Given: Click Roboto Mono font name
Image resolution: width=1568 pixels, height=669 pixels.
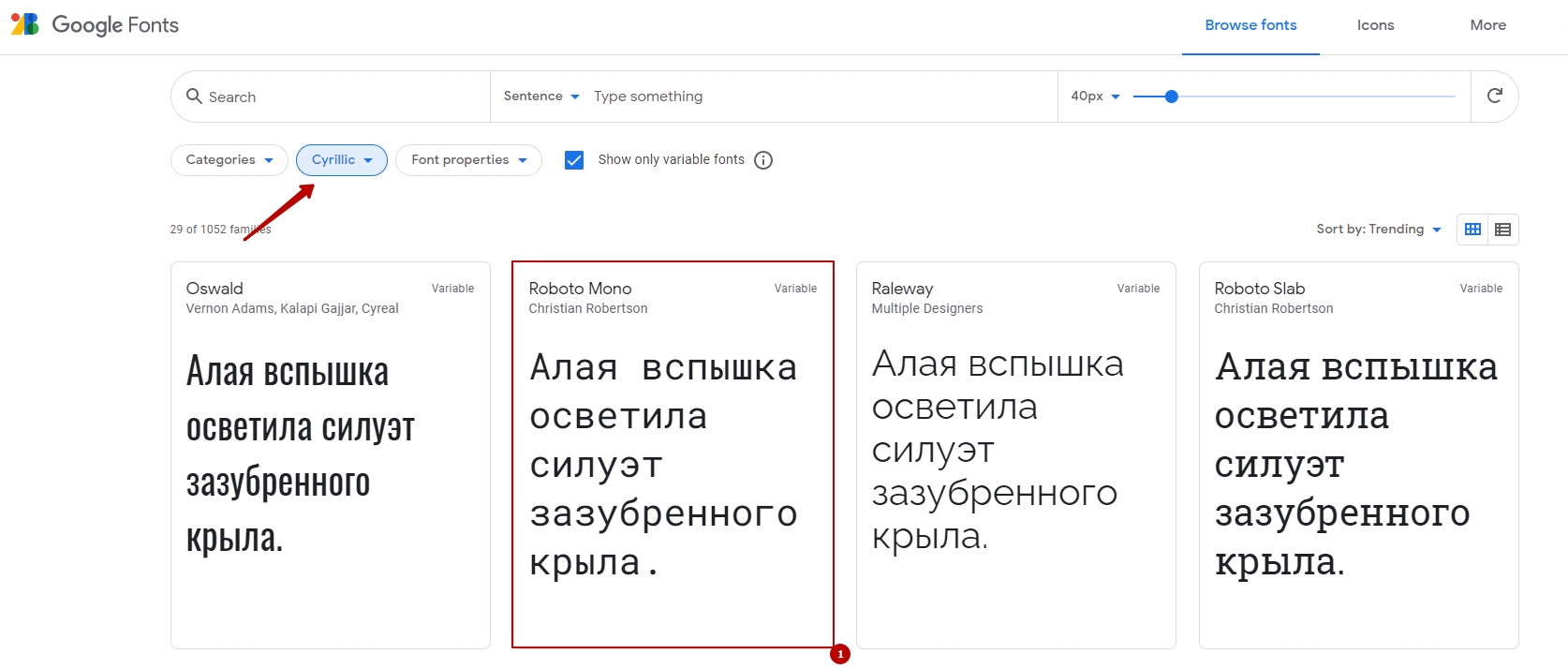Looking at the screenshot, I should pyautogui.click(x=580, y=289).
